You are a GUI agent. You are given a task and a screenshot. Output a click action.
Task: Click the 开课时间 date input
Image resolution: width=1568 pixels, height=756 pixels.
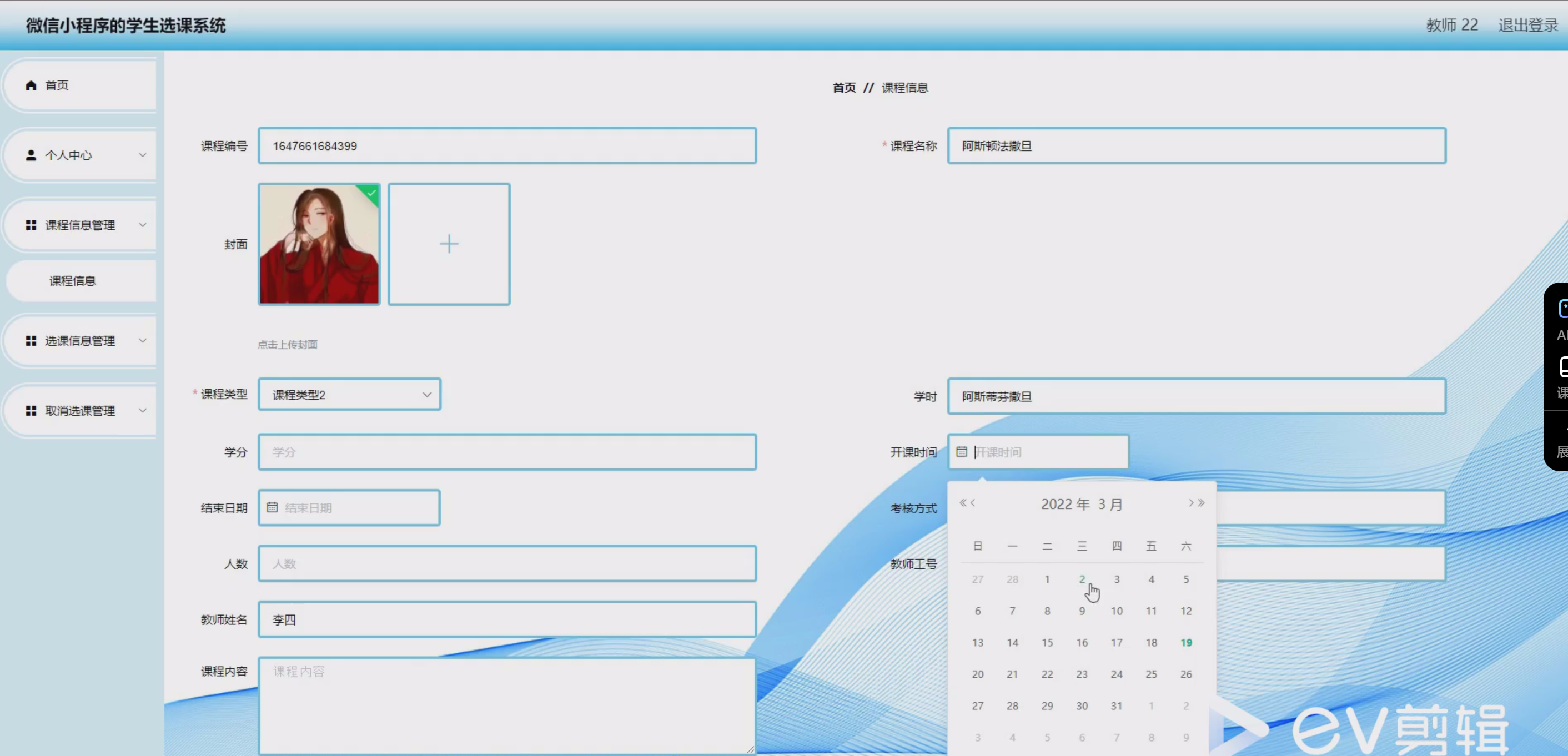(1038, 452)
